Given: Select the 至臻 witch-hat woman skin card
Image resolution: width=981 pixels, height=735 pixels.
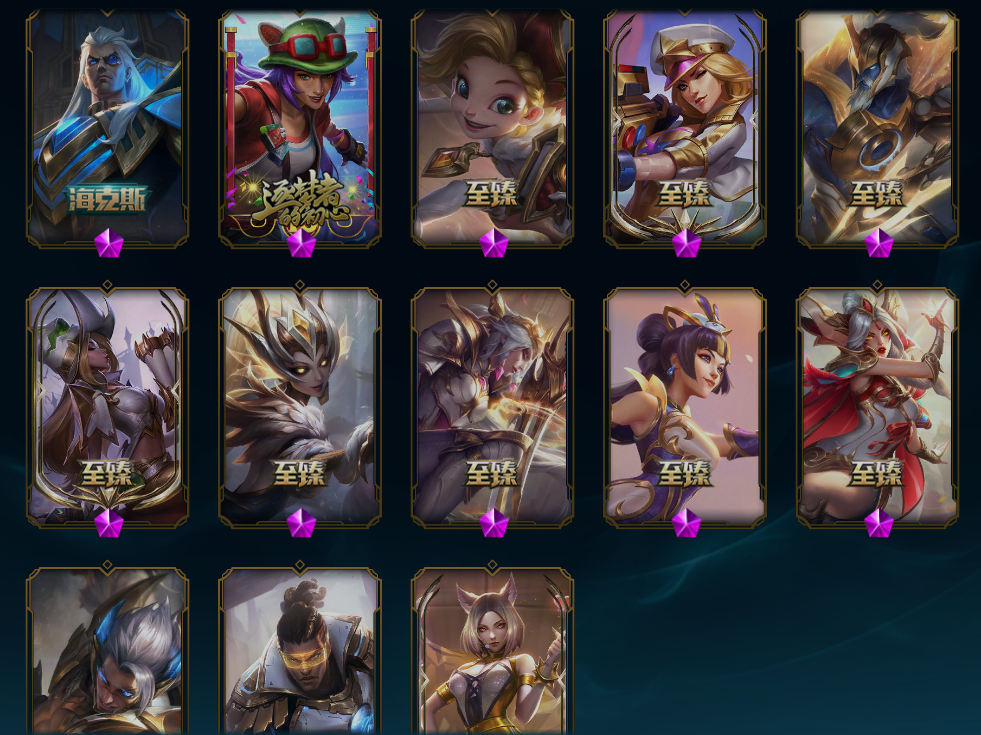Looking at the screenshot, I should click(x=108, y=405).
